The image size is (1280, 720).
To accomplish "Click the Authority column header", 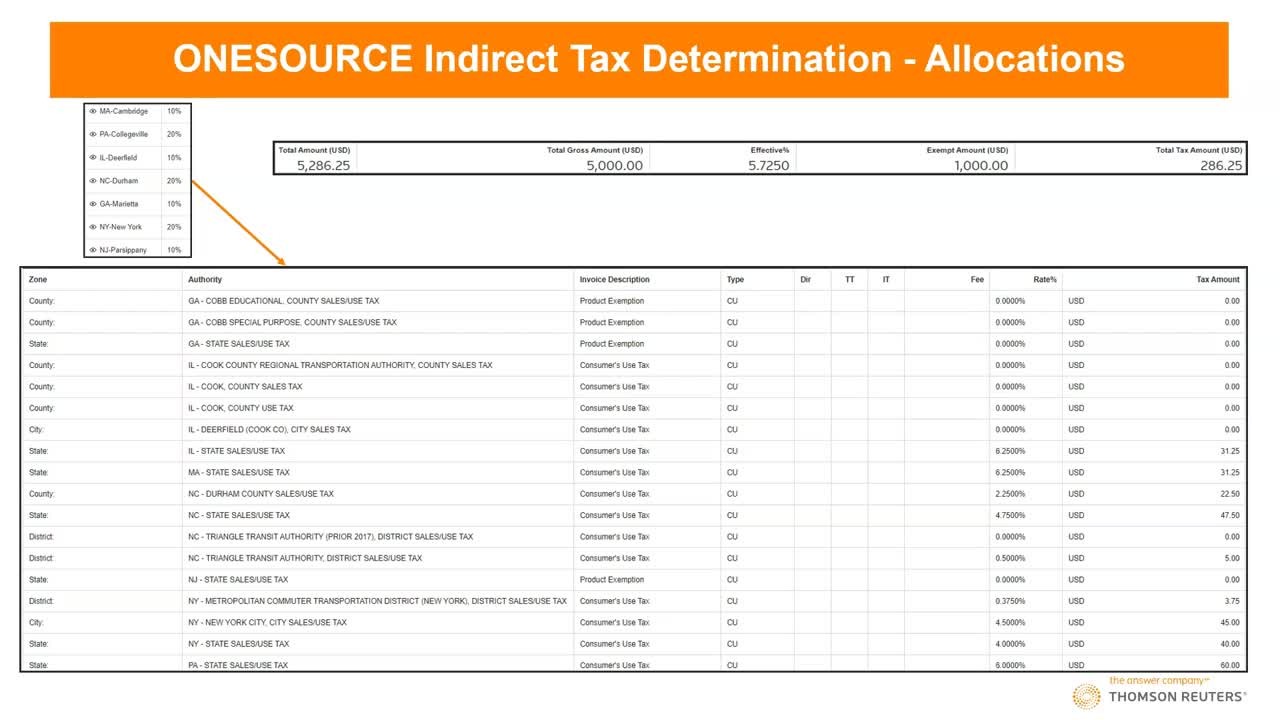I will point(205,280).
